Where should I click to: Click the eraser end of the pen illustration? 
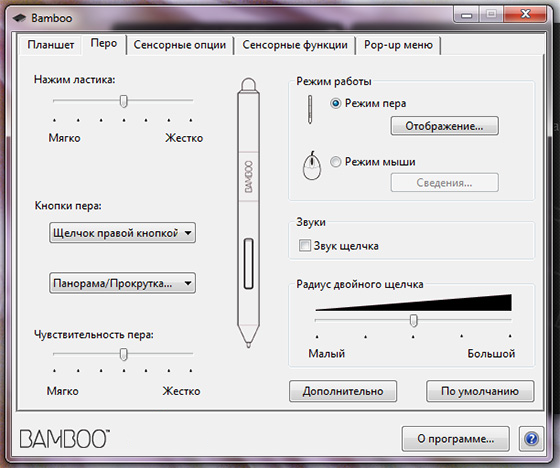point(249,84)
